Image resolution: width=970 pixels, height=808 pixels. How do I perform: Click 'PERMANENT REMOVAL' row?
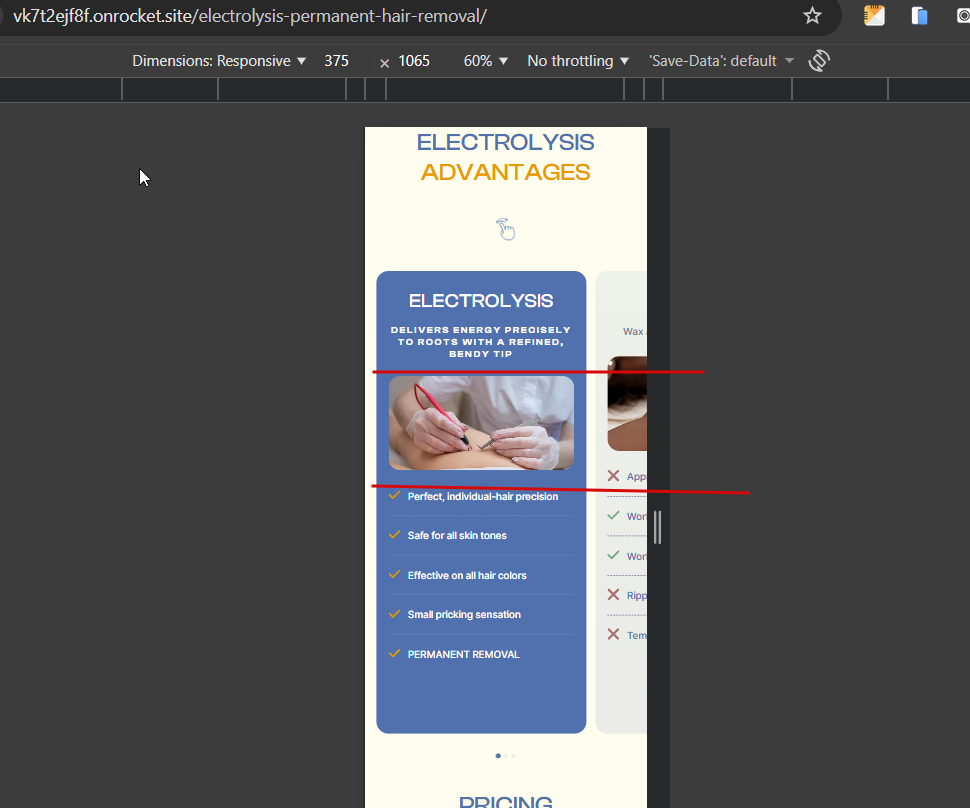click(481, 655)
